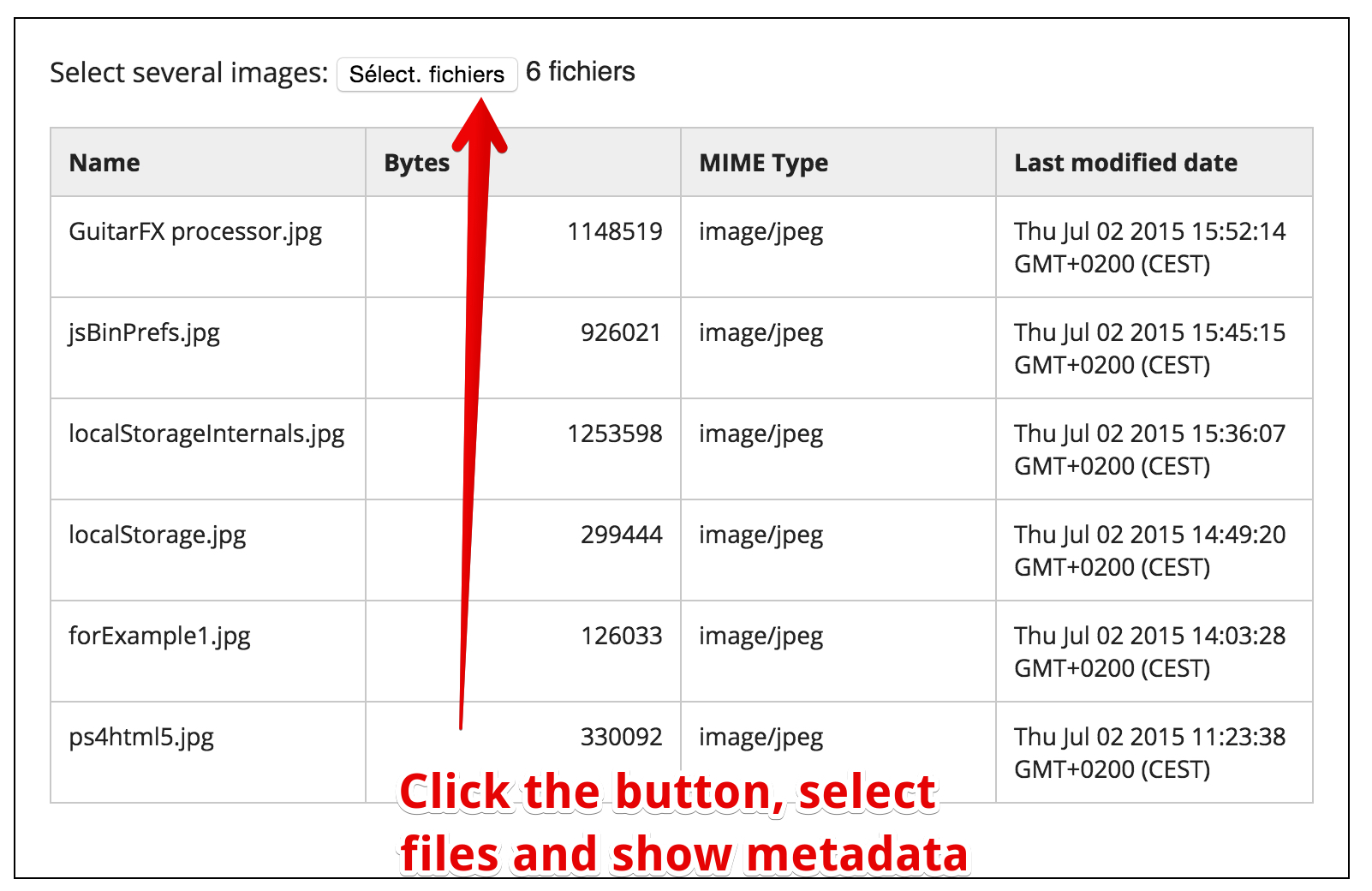Click the date with time 15:36:07
Screen dimensions: 1372x891
pyautogui.click(x=1149, y=450)
